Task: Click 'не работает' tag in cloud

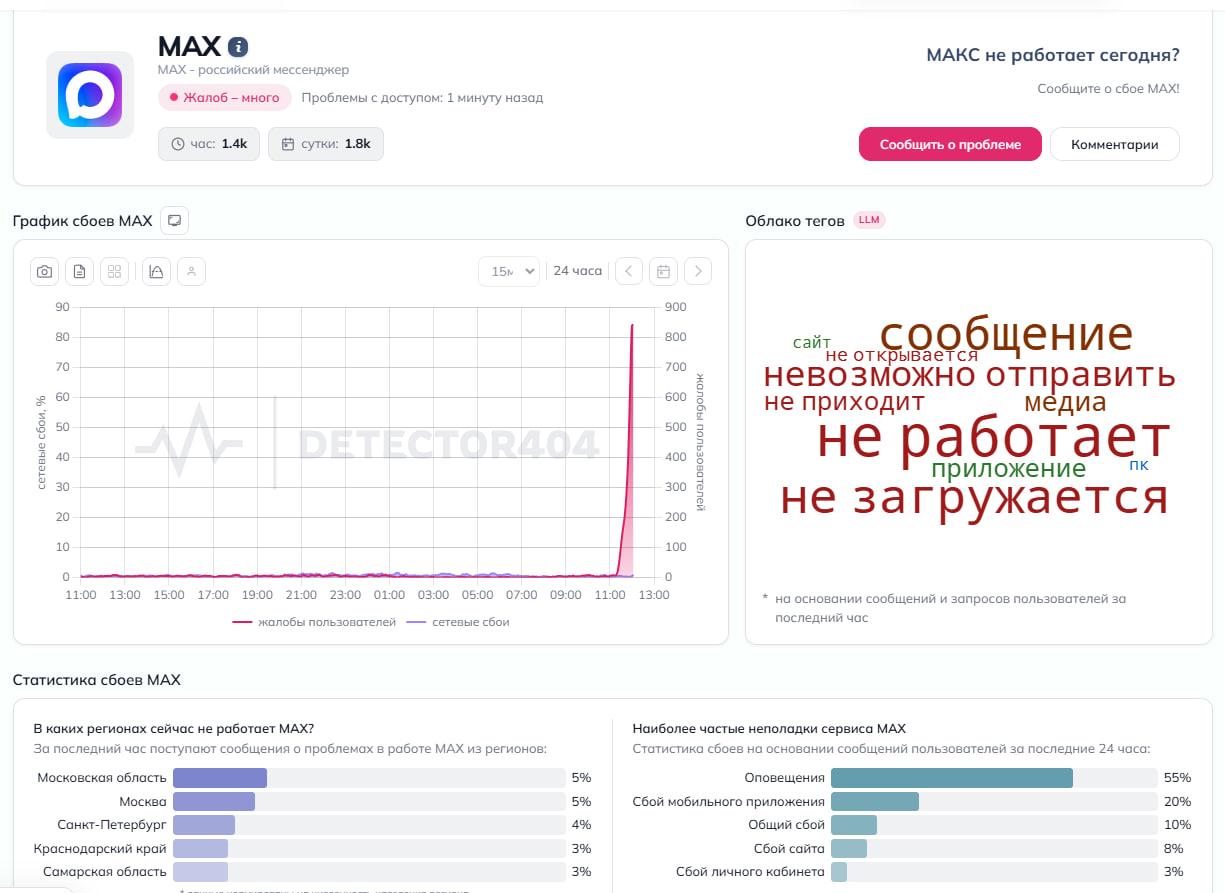Action: [x=993, y=437]
